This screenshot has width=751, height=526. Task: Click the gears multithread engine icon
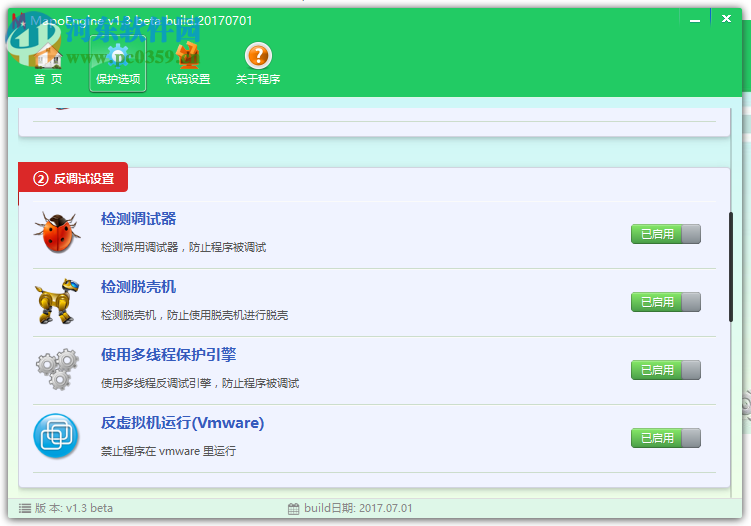coord(57,369)
